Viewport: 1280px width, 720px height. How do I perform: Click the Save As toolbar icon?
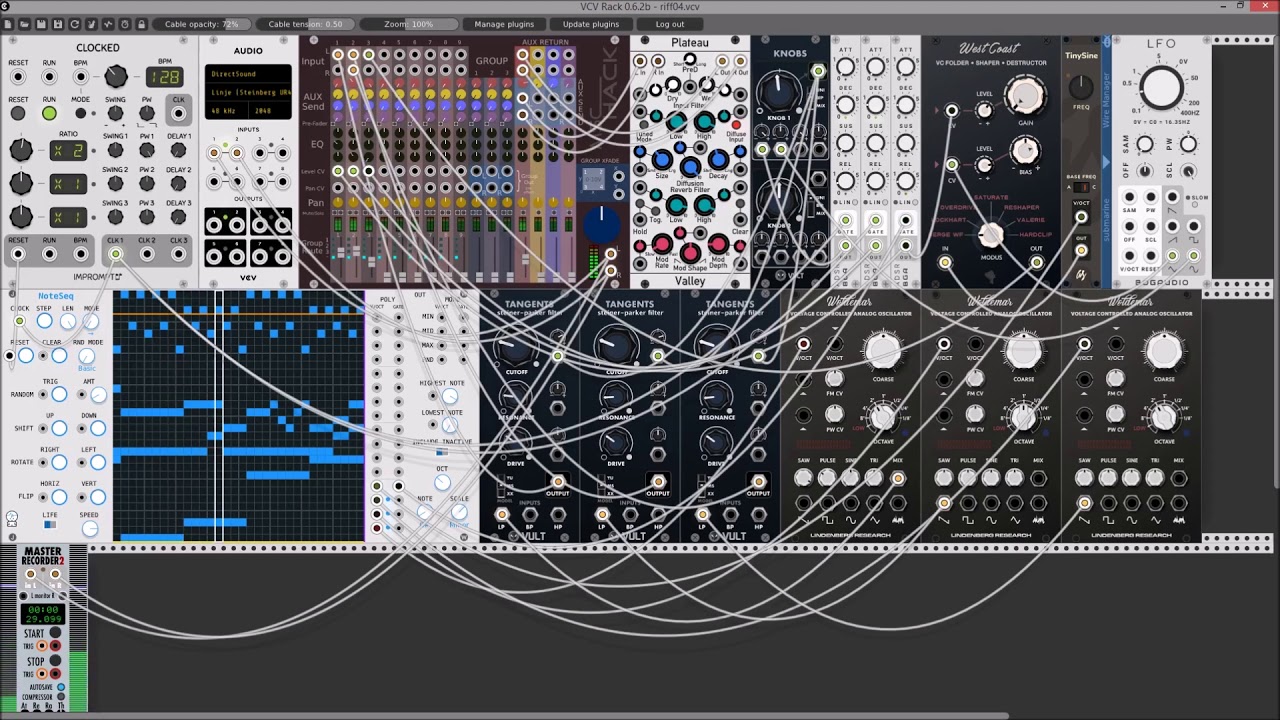coord(59,24)
